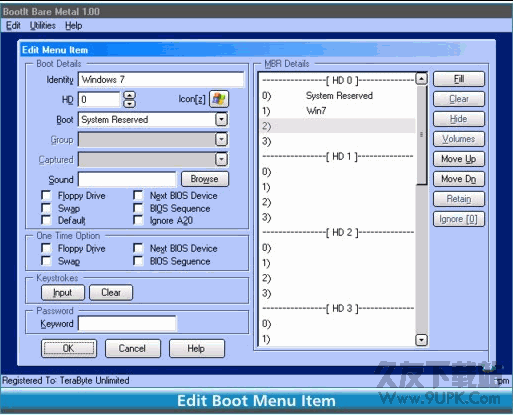
Task: Toggle the Ignore A20 checkbox
Action: (138, 220)
